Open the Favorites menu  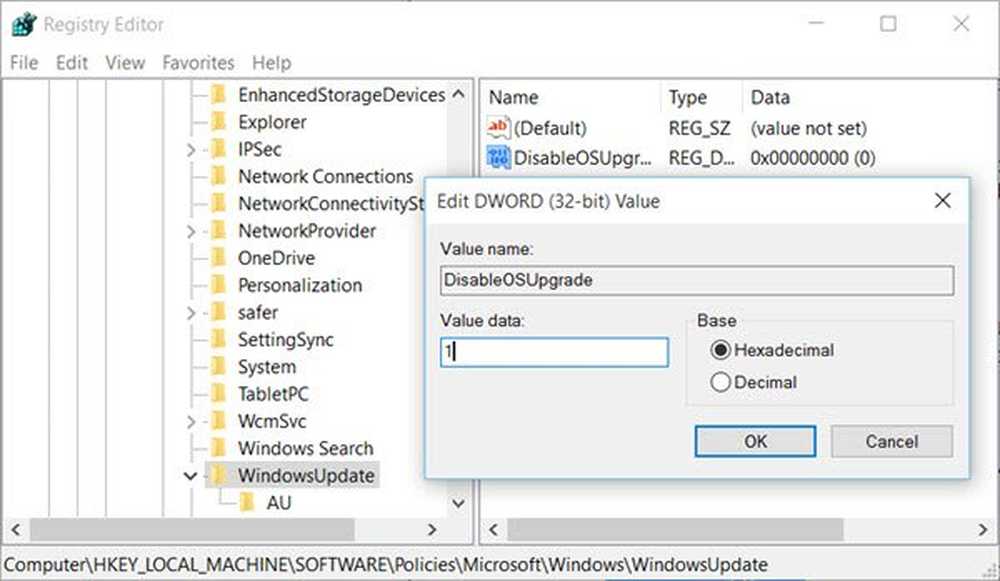[198, 63]
